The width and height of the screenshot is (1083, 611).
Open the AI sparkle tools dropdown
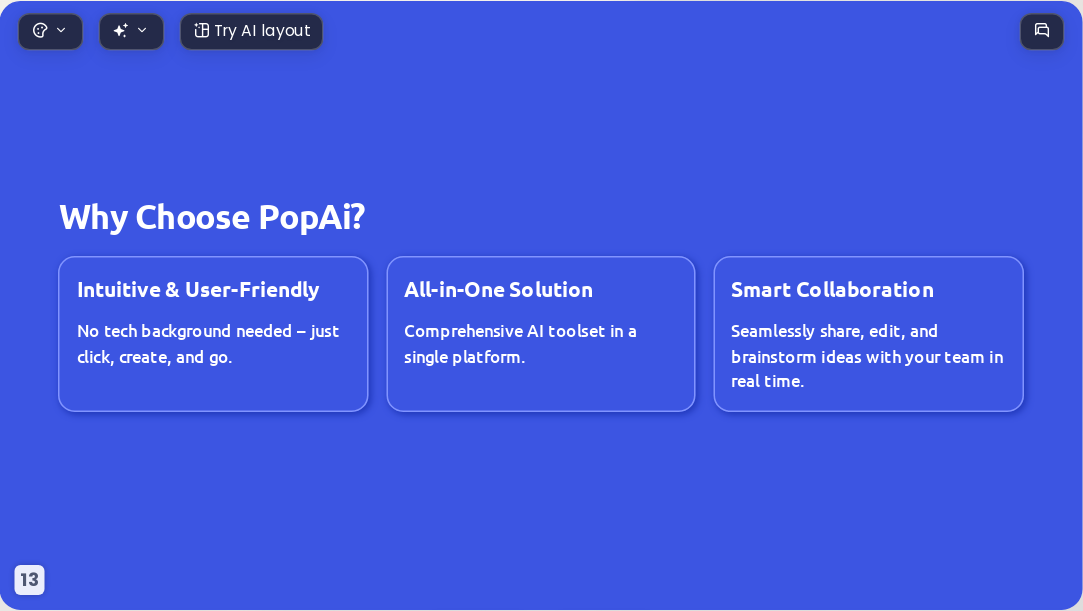pos(131,31)
